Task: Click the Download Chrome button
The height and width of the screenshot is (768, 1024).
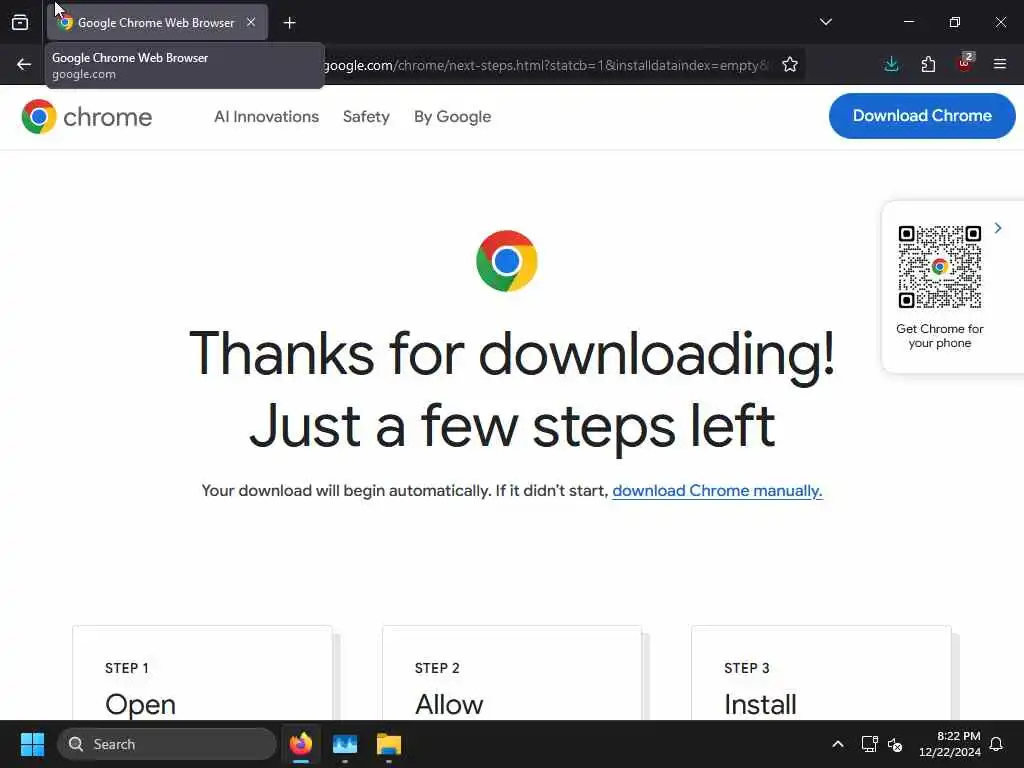Action: click(x=922, y=116)
